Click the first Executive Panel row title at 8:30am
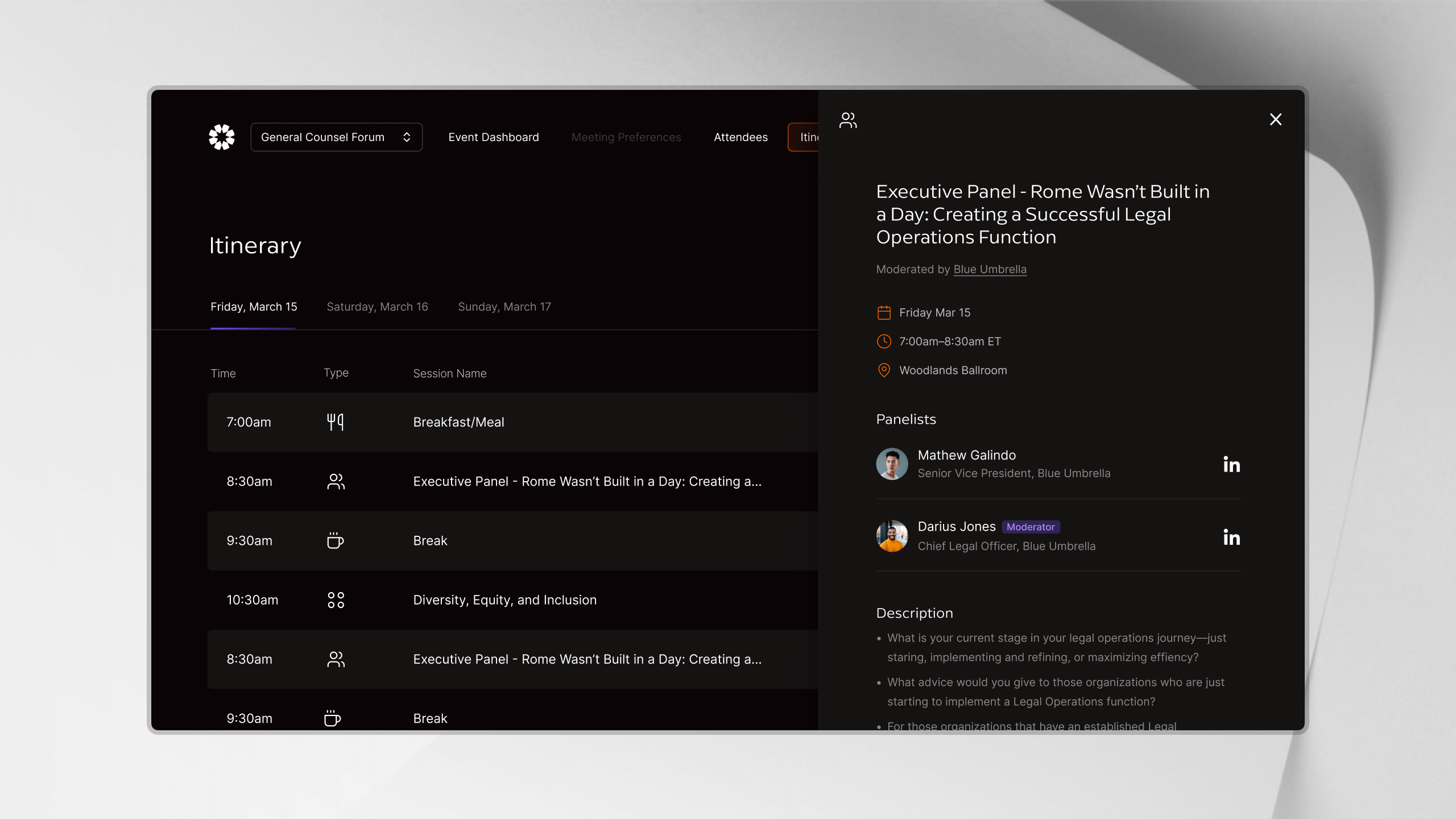Image resolution: width=1456 pixels, height=819 pixels. click(588, 481)
